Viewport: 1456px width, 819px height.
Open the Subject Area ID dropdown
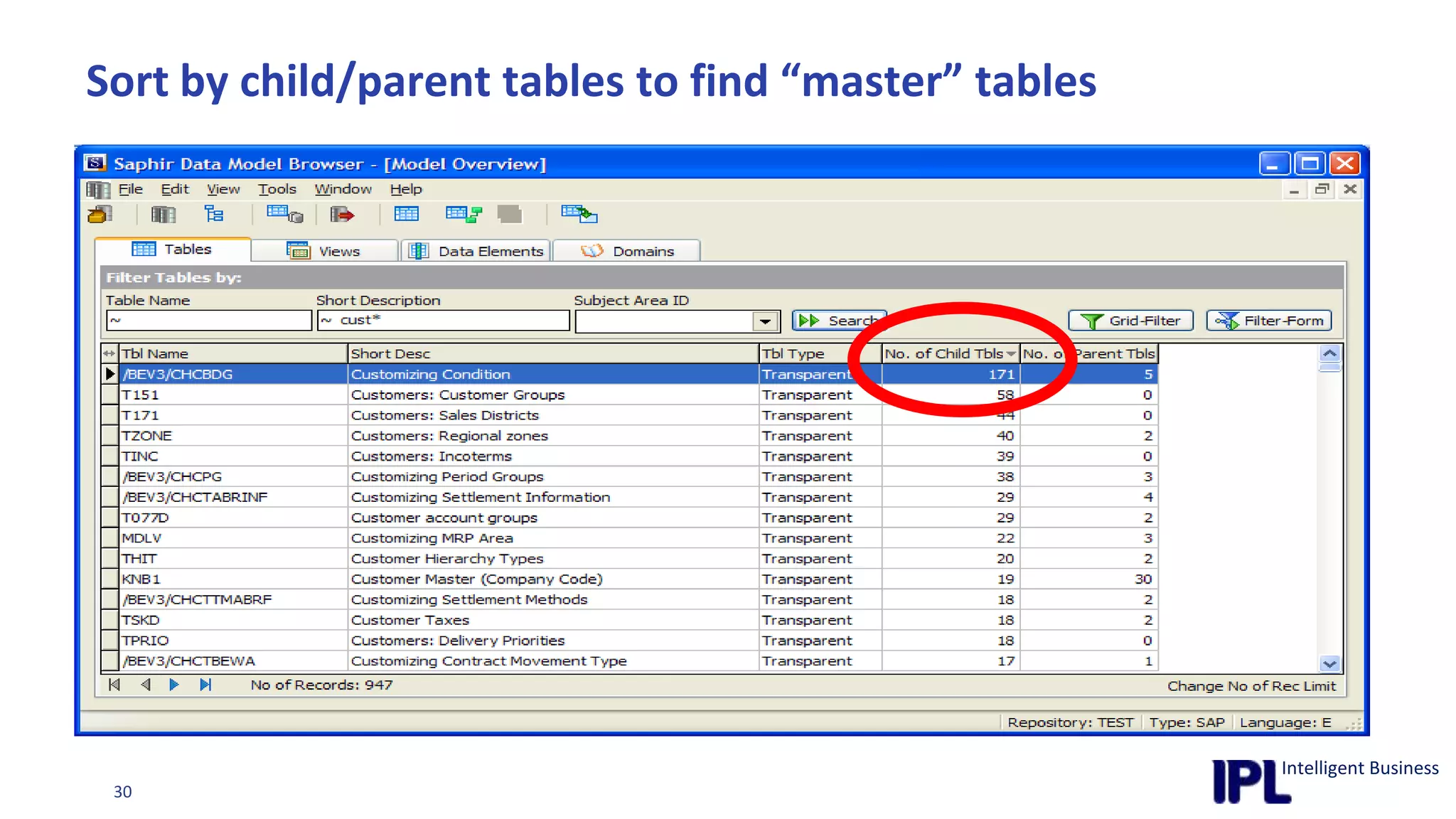pos(765,321)
